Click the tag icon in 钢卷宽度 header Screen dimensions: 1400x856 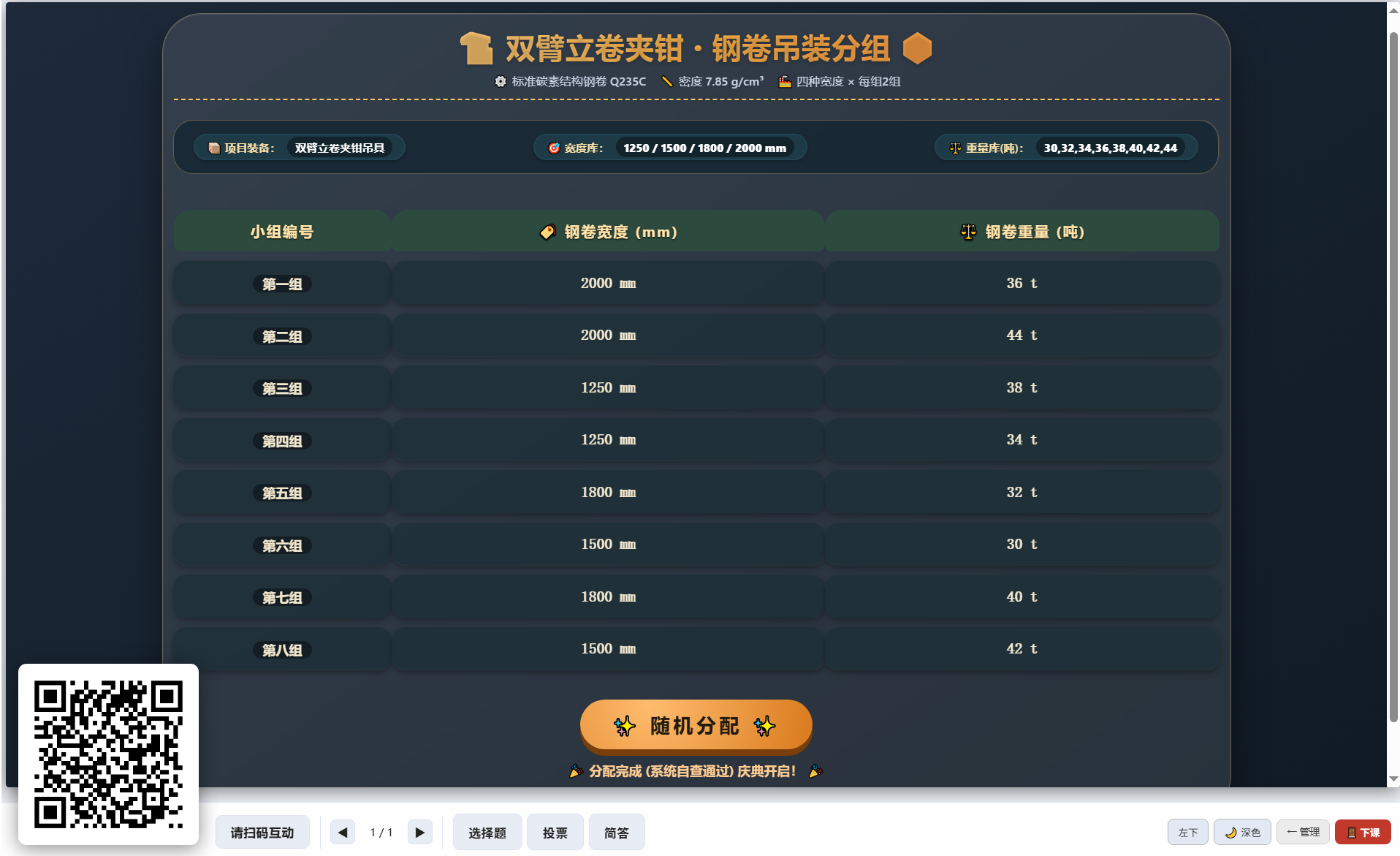coord(547,232)
